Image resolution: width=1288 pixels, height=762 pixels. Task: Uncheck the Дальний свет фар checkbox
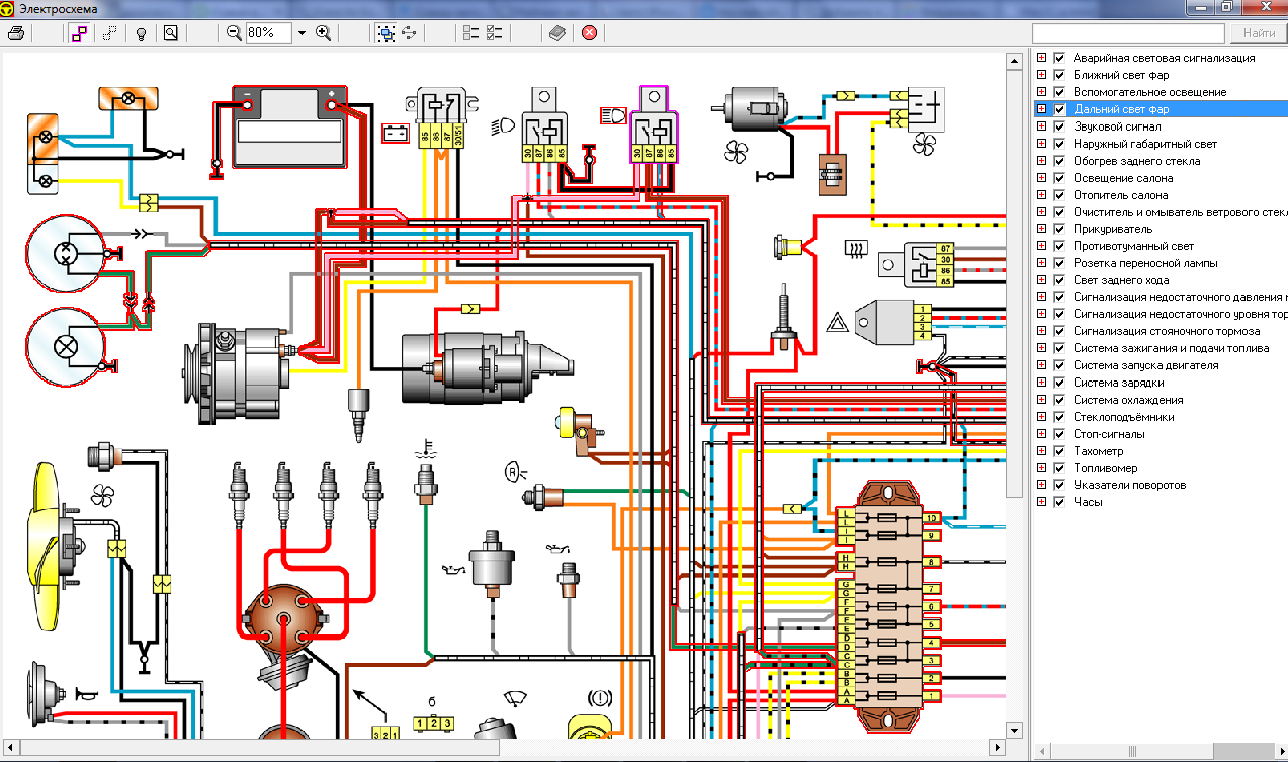click(1059, 109)
